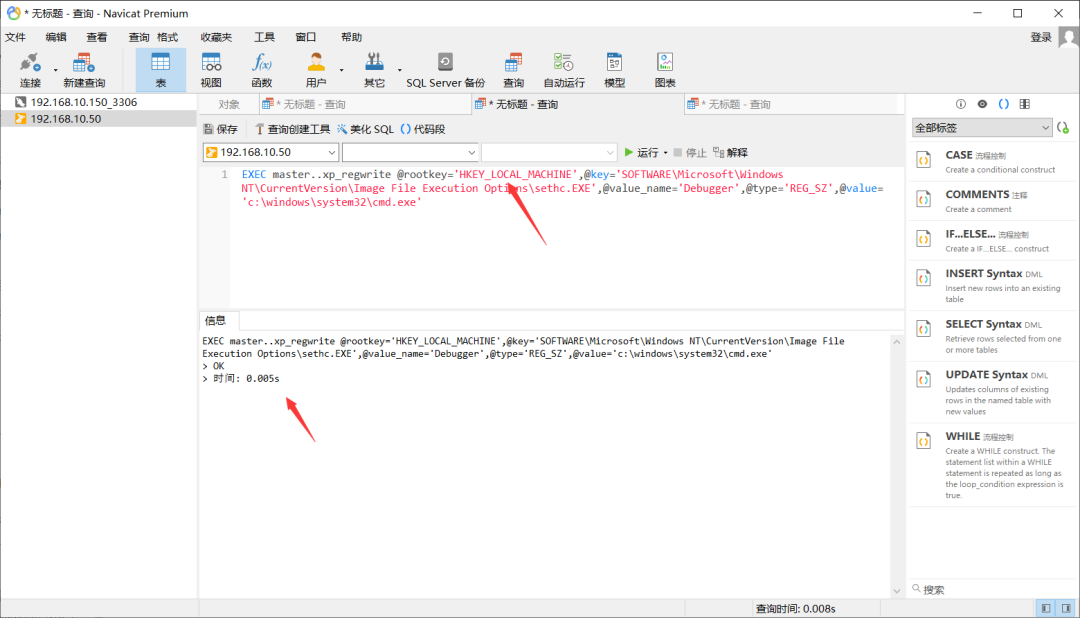Click the SELECT Syntax snippet icon
The image size is (1080, 618).
point(924,329)
